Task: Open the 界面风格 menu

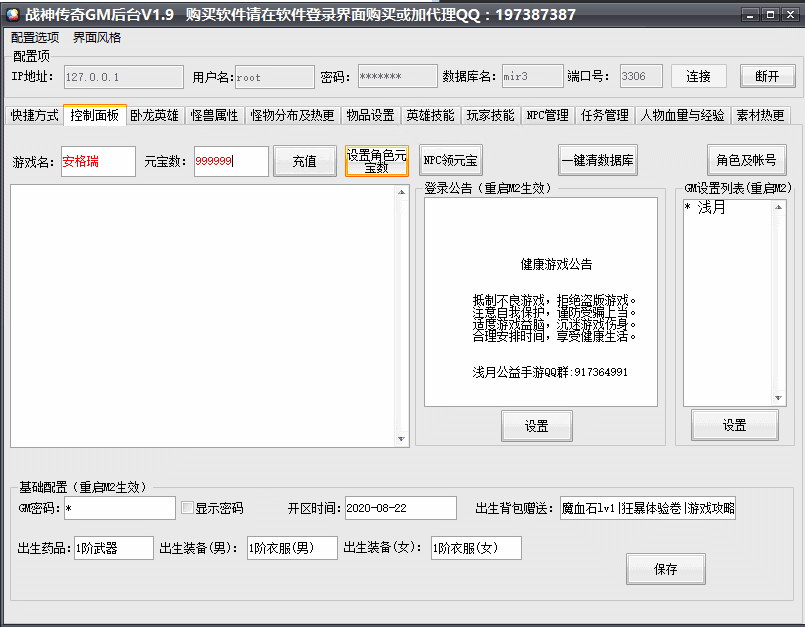Action: 98,37
